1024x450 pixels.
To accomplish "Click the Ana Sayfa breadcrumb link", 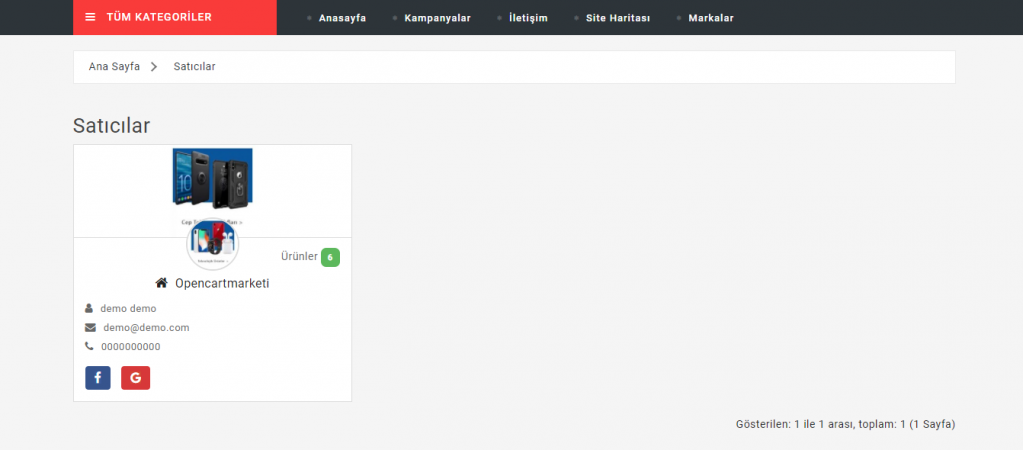I will click(114, 67).
